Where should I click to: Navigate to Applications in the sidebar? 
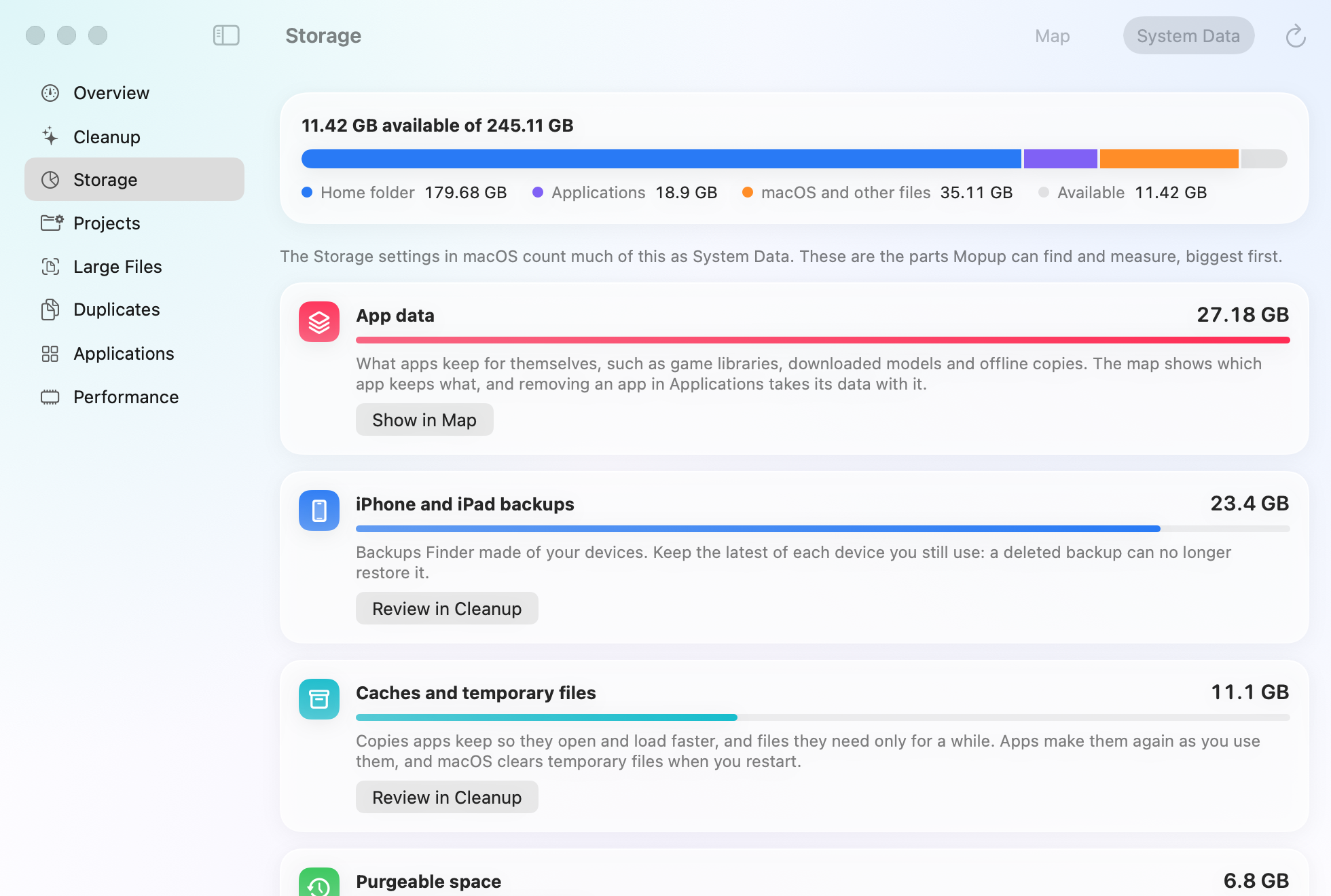(x=134, y=354)
